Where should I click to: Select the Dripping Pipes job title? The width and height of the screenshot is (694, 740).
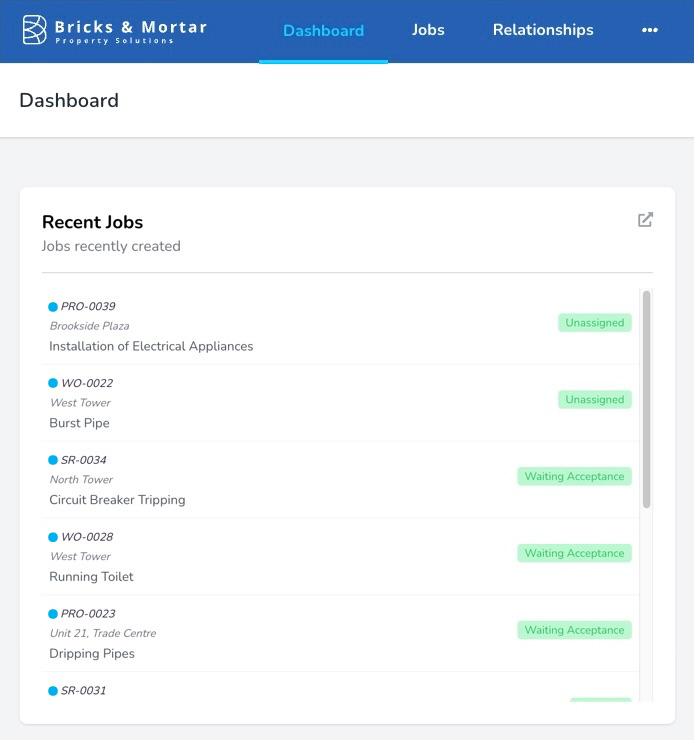(x=92, y=654)
